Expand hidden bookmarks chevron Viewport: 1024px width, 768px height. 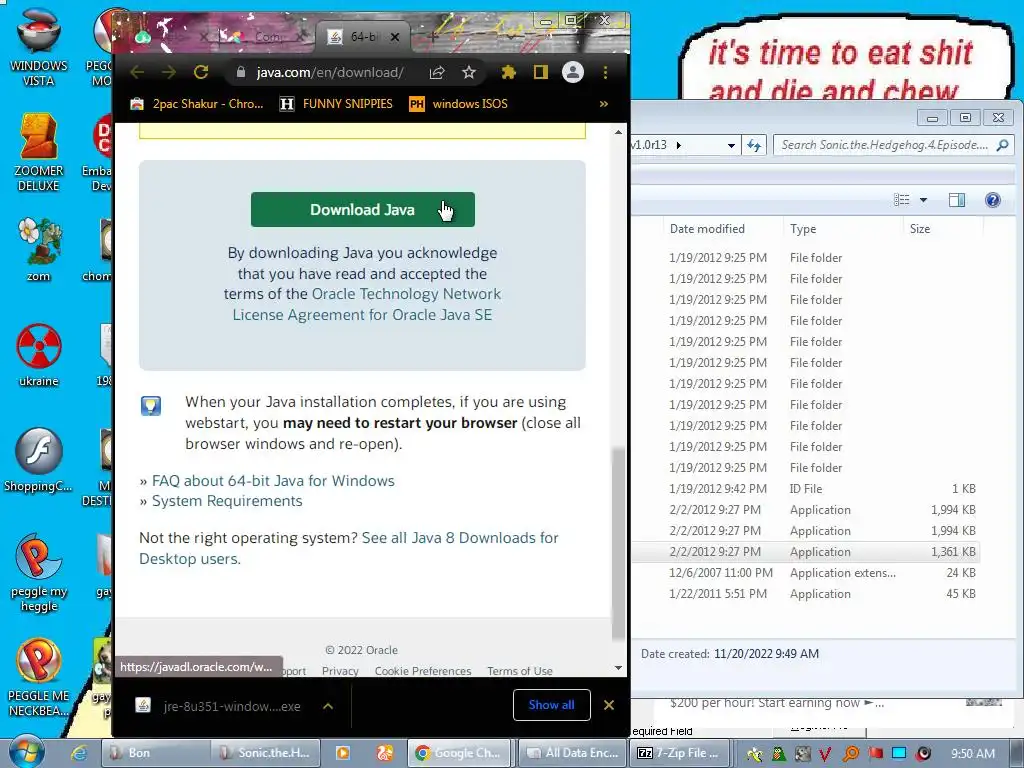pyautogui.click(x=603, y=104)
